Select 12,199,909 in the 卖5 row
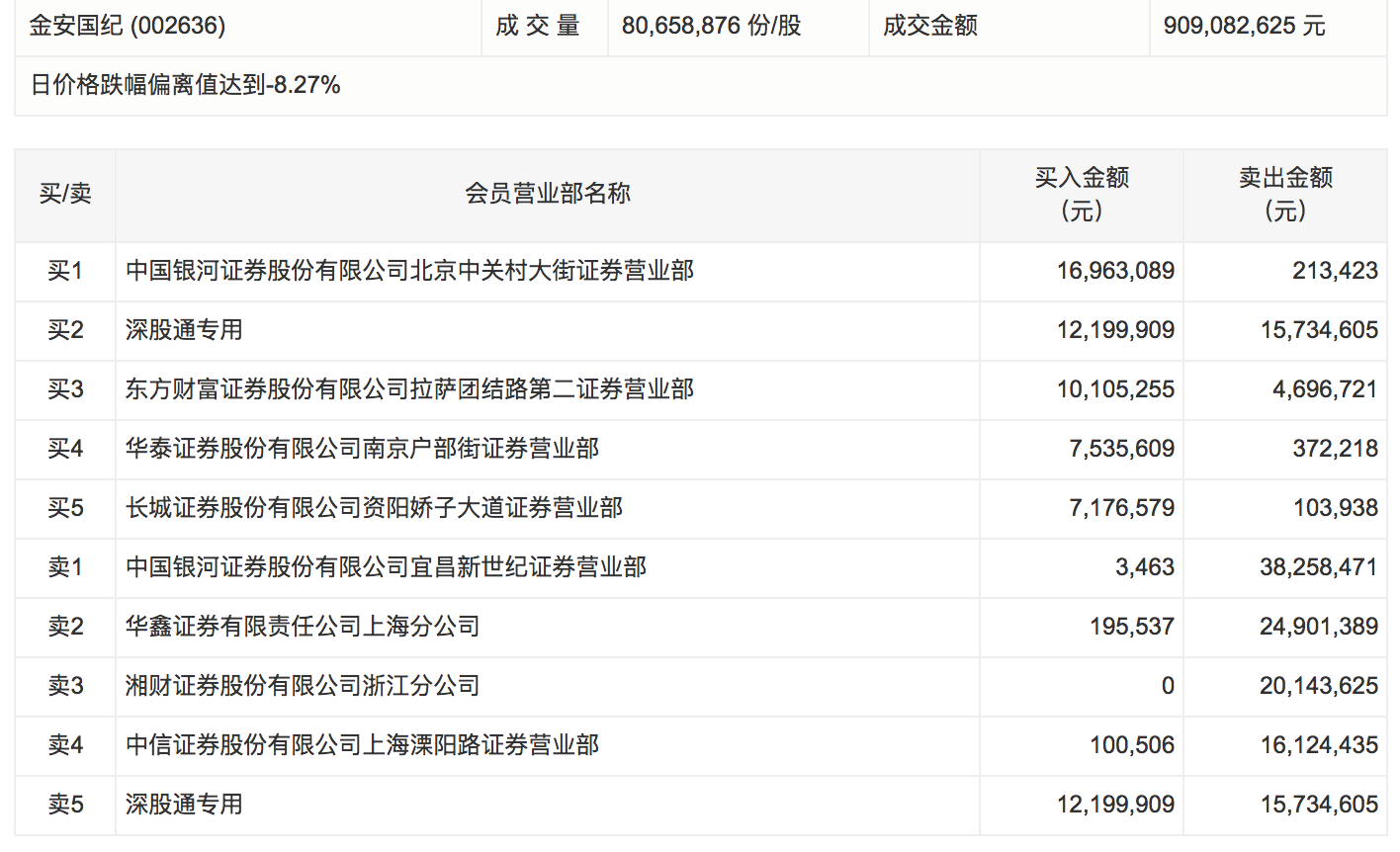 point(1116,805)
